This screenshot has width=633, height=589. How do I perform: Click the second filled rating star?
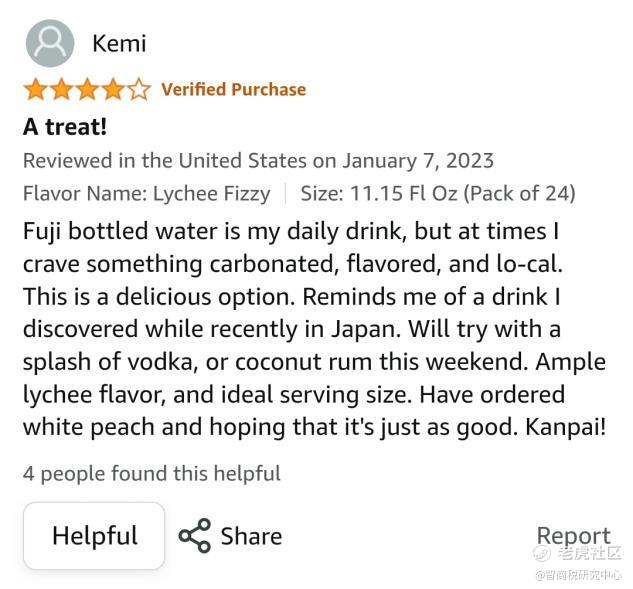(61, 90)
